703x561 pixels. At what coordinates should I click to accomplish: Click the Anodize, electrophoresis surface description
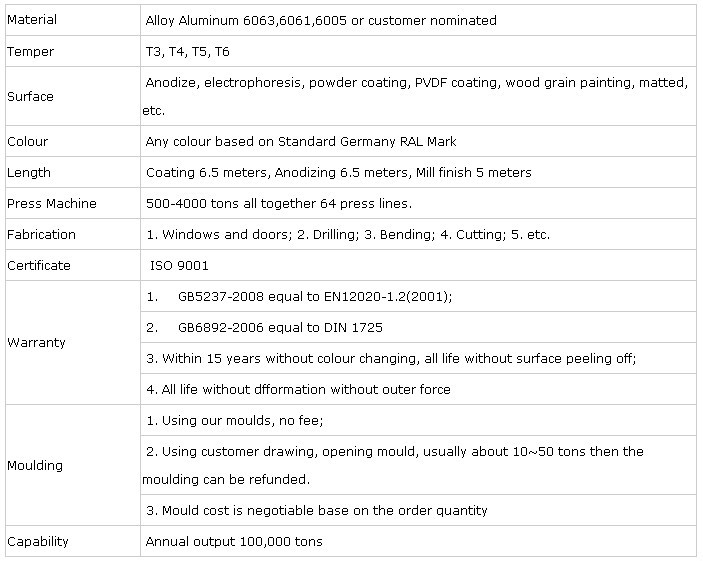pyautogui.click(x=415, y=96)
